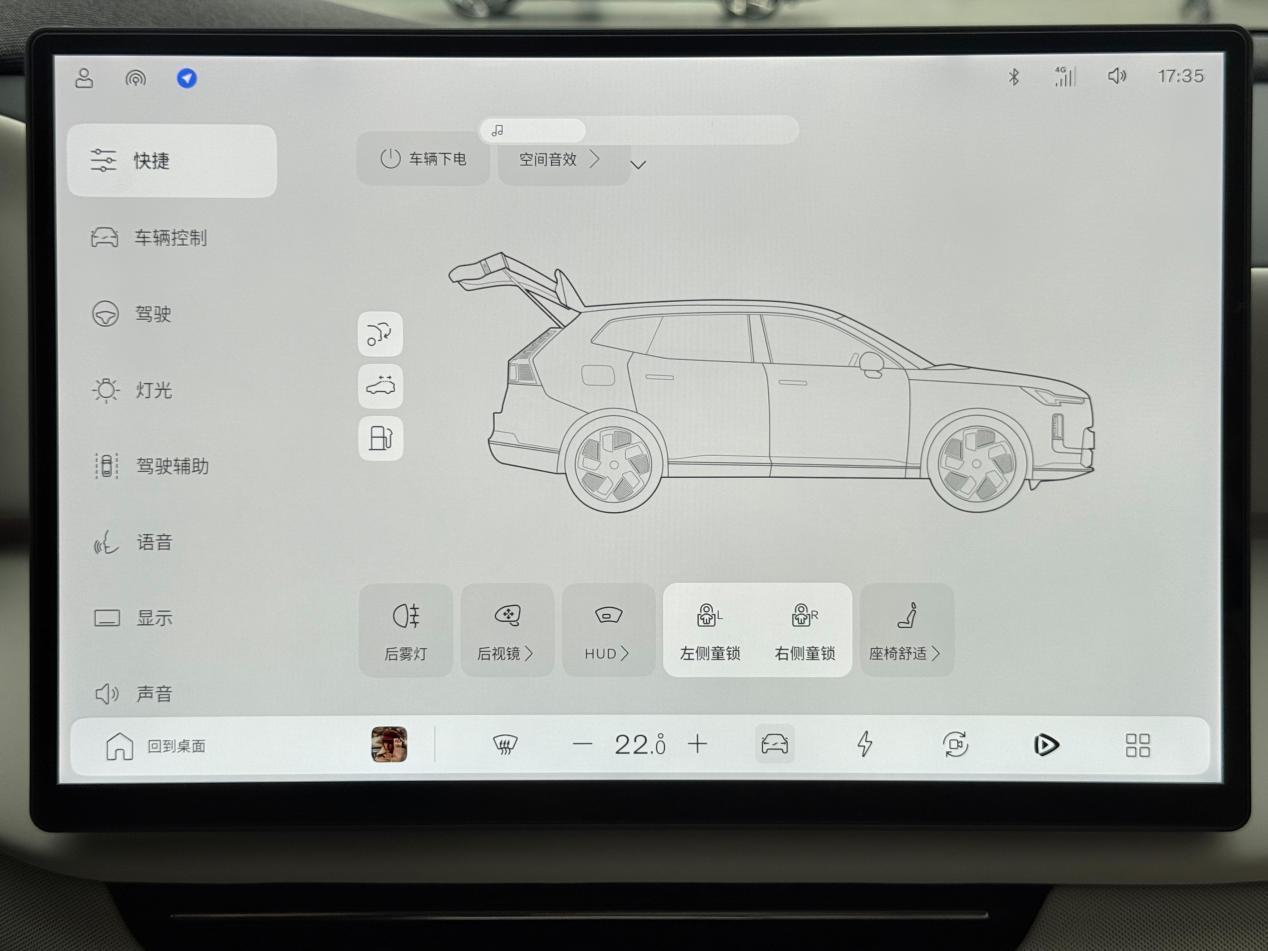1268x951 pixels.
Task: Tap the hotspot signal icon in status bar
Action: [135, 79]
